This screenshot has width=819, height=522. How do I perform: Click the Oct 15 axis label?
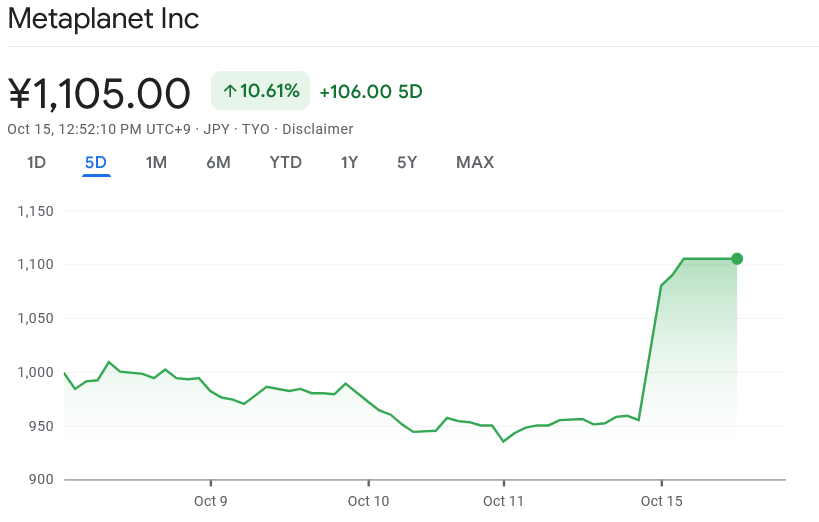[661, 501]
